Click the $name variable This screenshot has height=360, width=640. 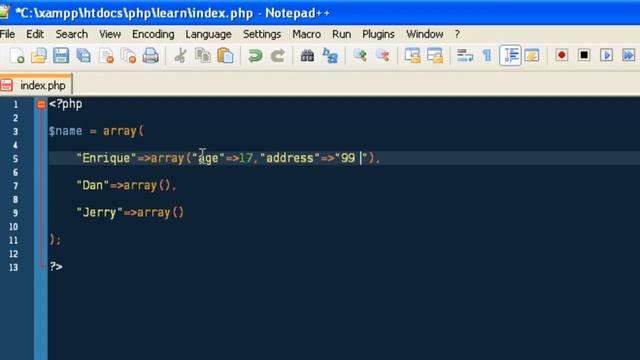[65, 131]
